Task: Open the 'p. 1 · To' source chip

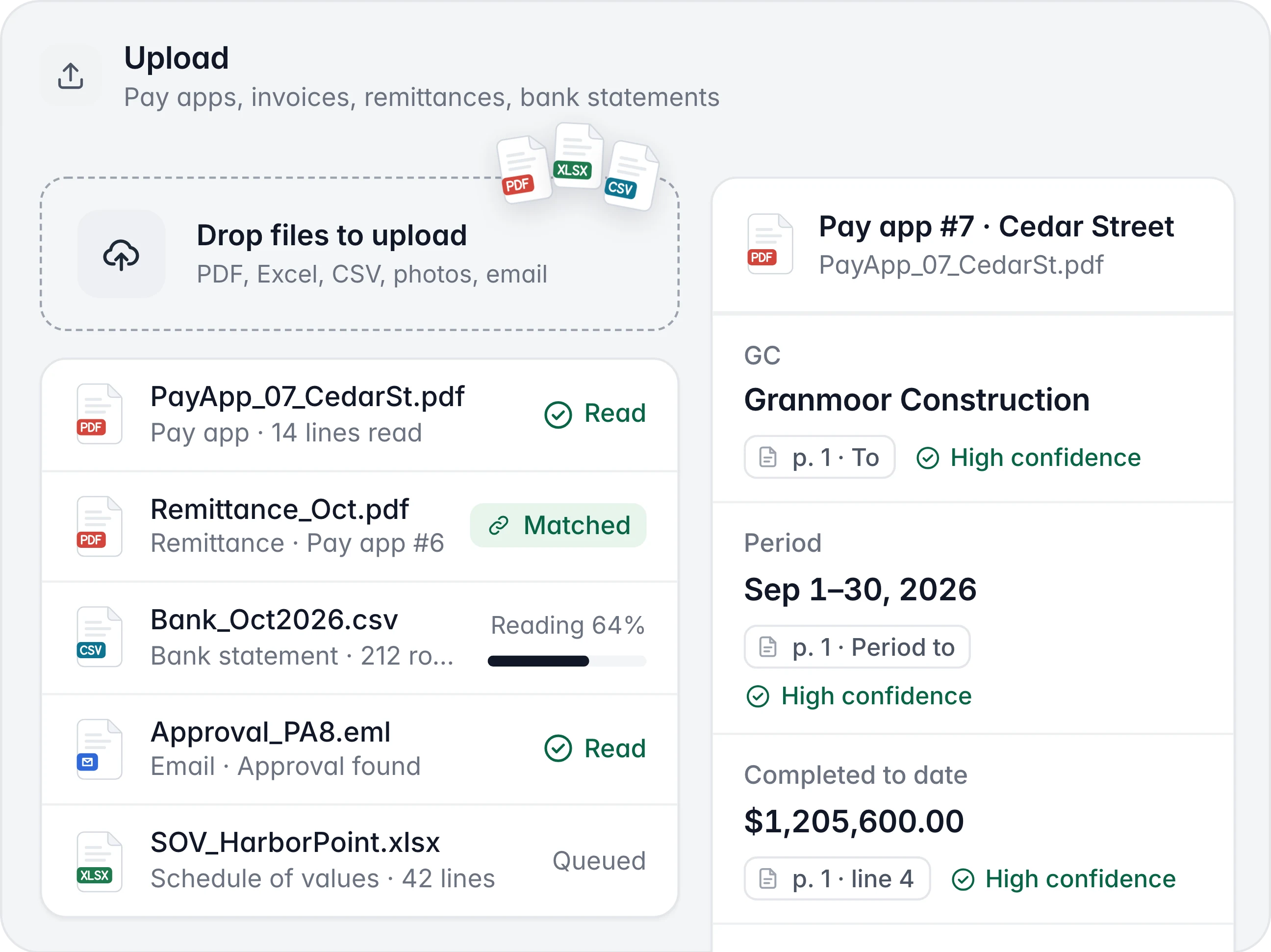Action: (x=819, y=458)
